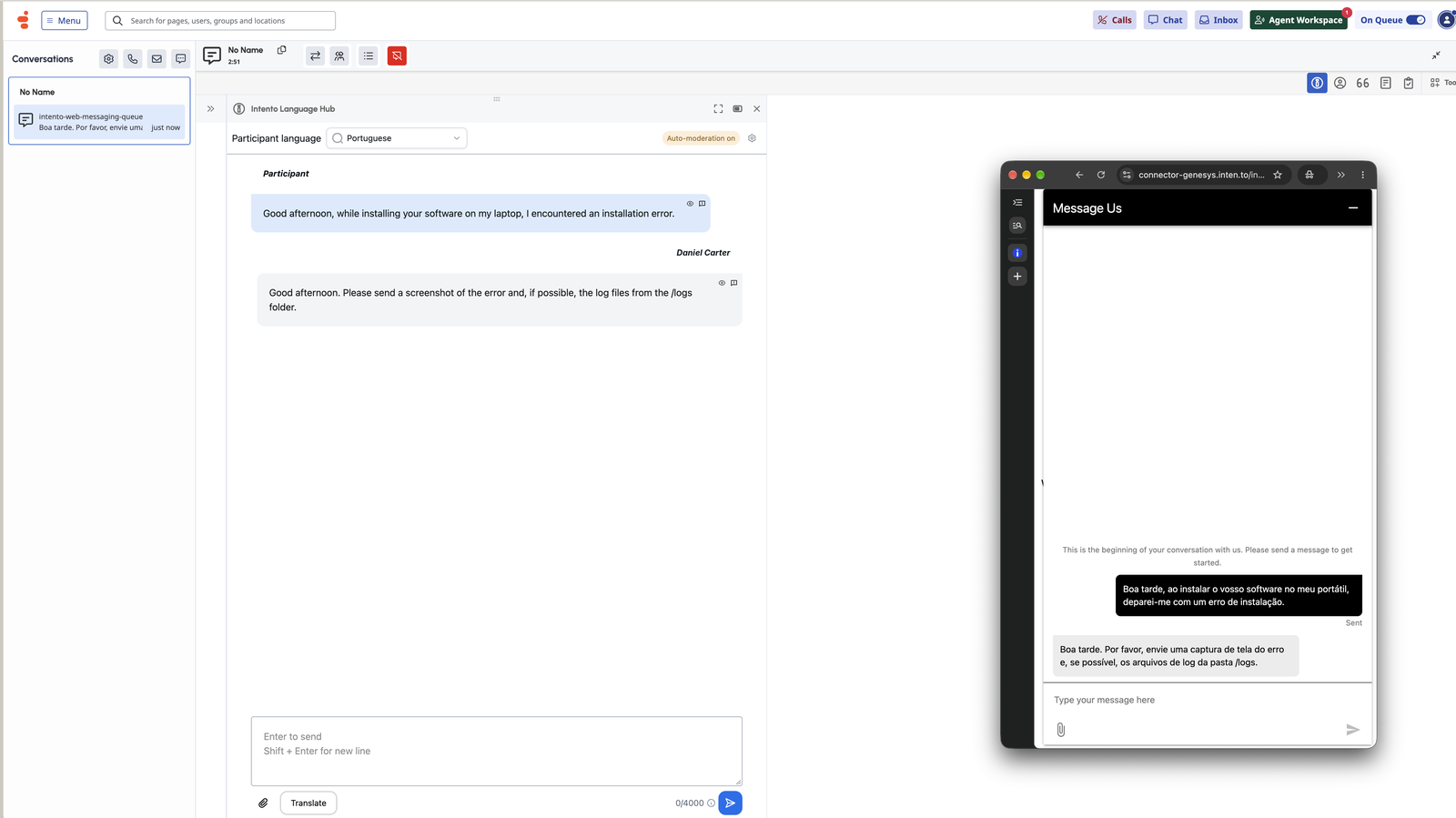Send the agent message with blue arrow

tap(730, 803)
